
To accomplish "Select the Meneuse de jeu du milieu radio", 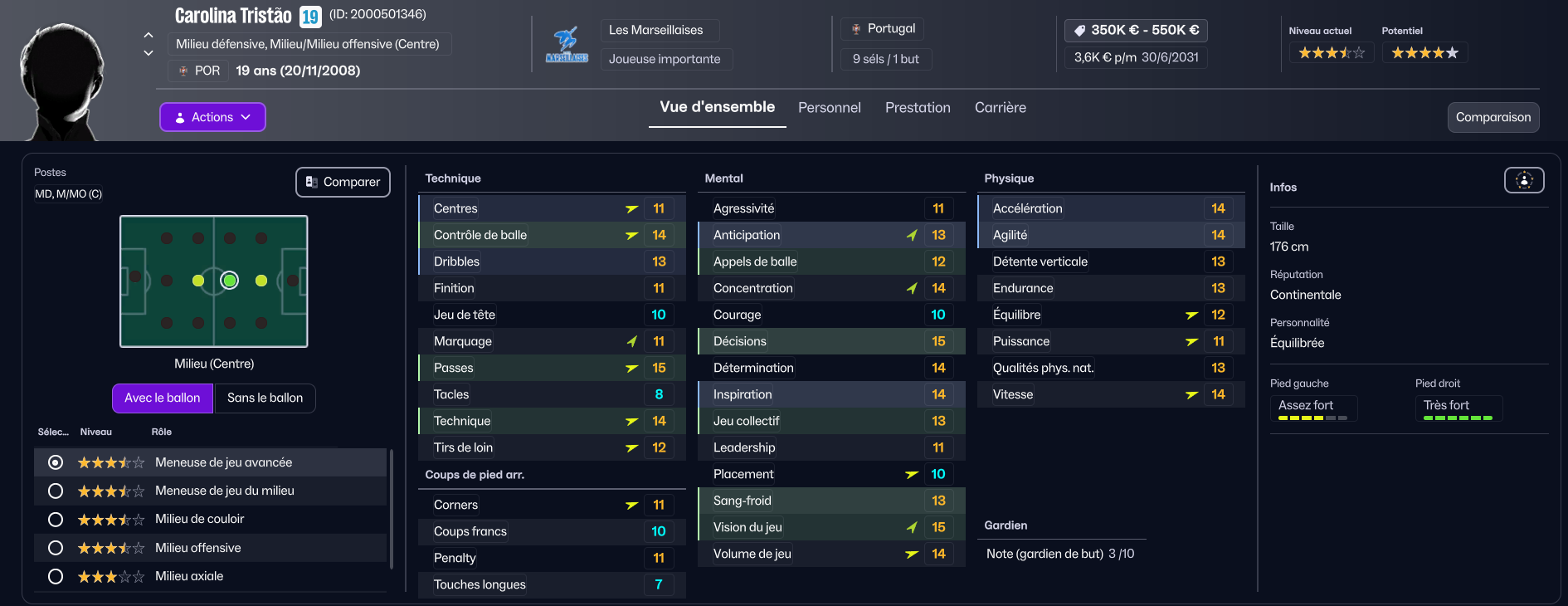I will (x=56, y=491).
